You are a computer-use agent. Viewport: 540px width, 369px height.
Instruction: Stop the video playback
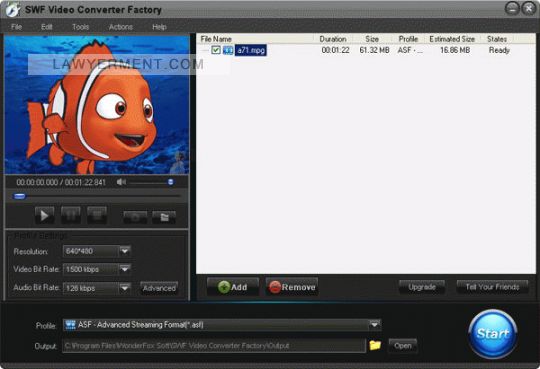coord(97,216)
